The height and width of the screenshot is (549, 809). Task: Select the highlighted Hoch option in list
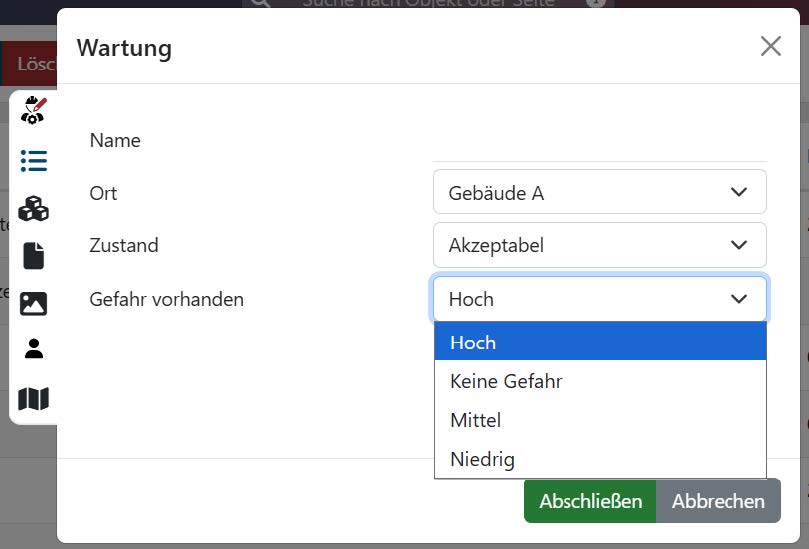click(x=599, y=342)
